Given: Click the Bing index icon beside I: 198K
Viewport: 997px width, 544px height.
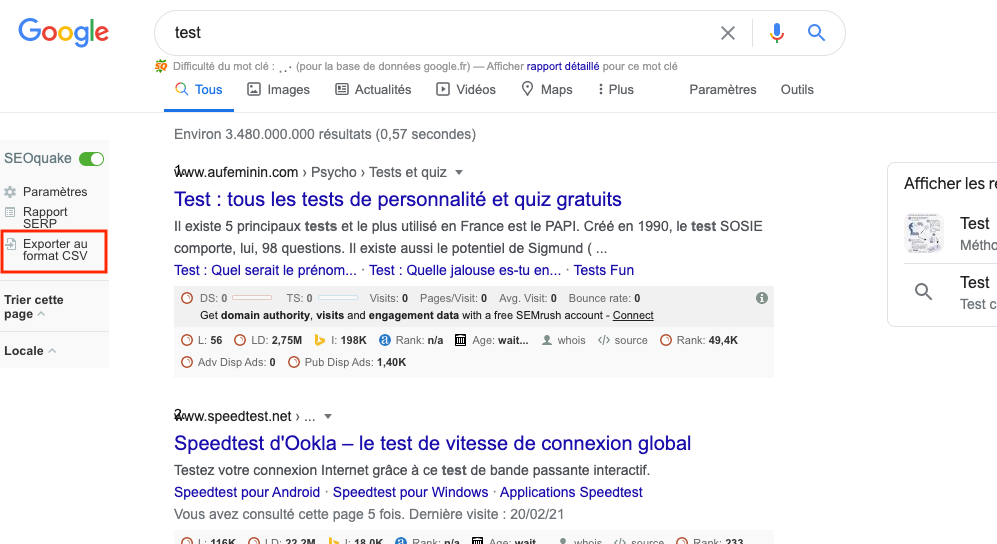Looking at the screenshot, I should click(x=320, y=340).
